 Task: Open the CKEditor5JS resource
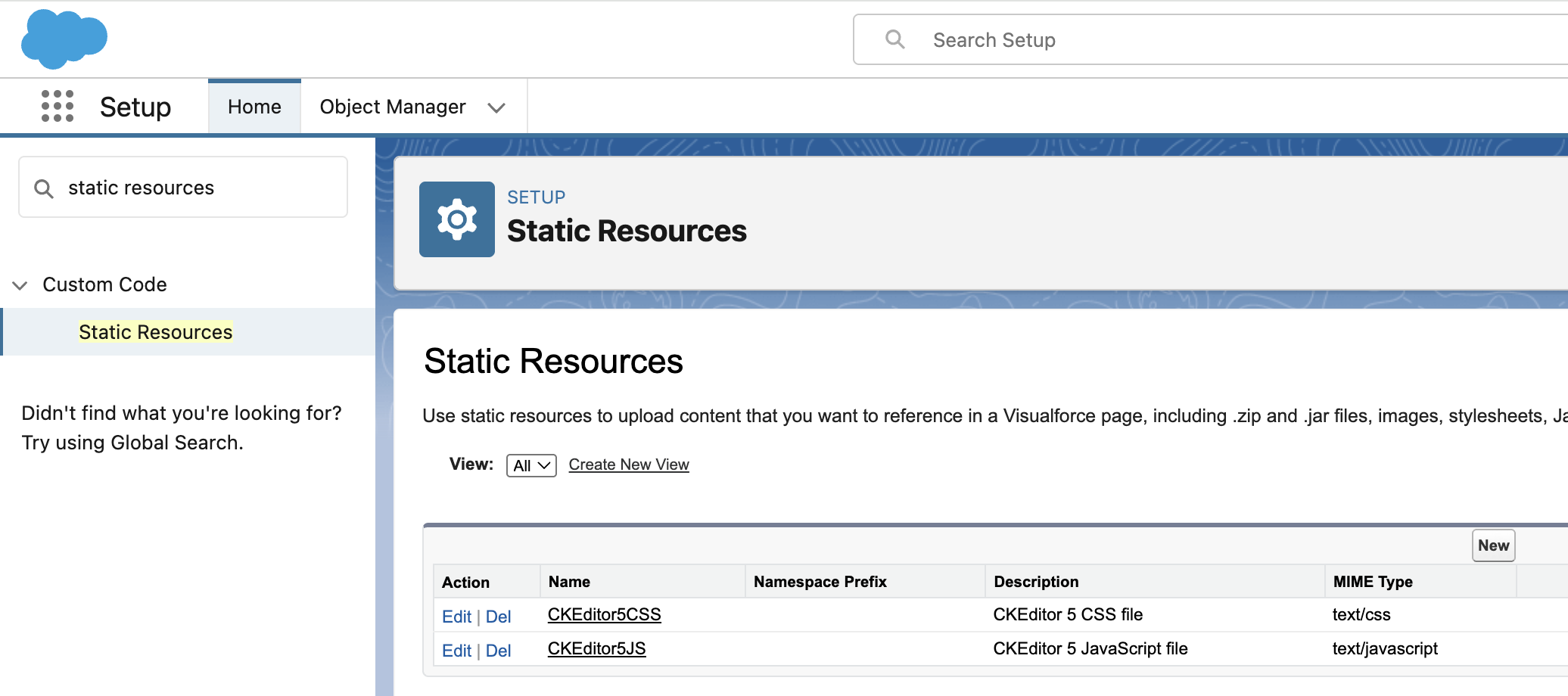(596, 649)
